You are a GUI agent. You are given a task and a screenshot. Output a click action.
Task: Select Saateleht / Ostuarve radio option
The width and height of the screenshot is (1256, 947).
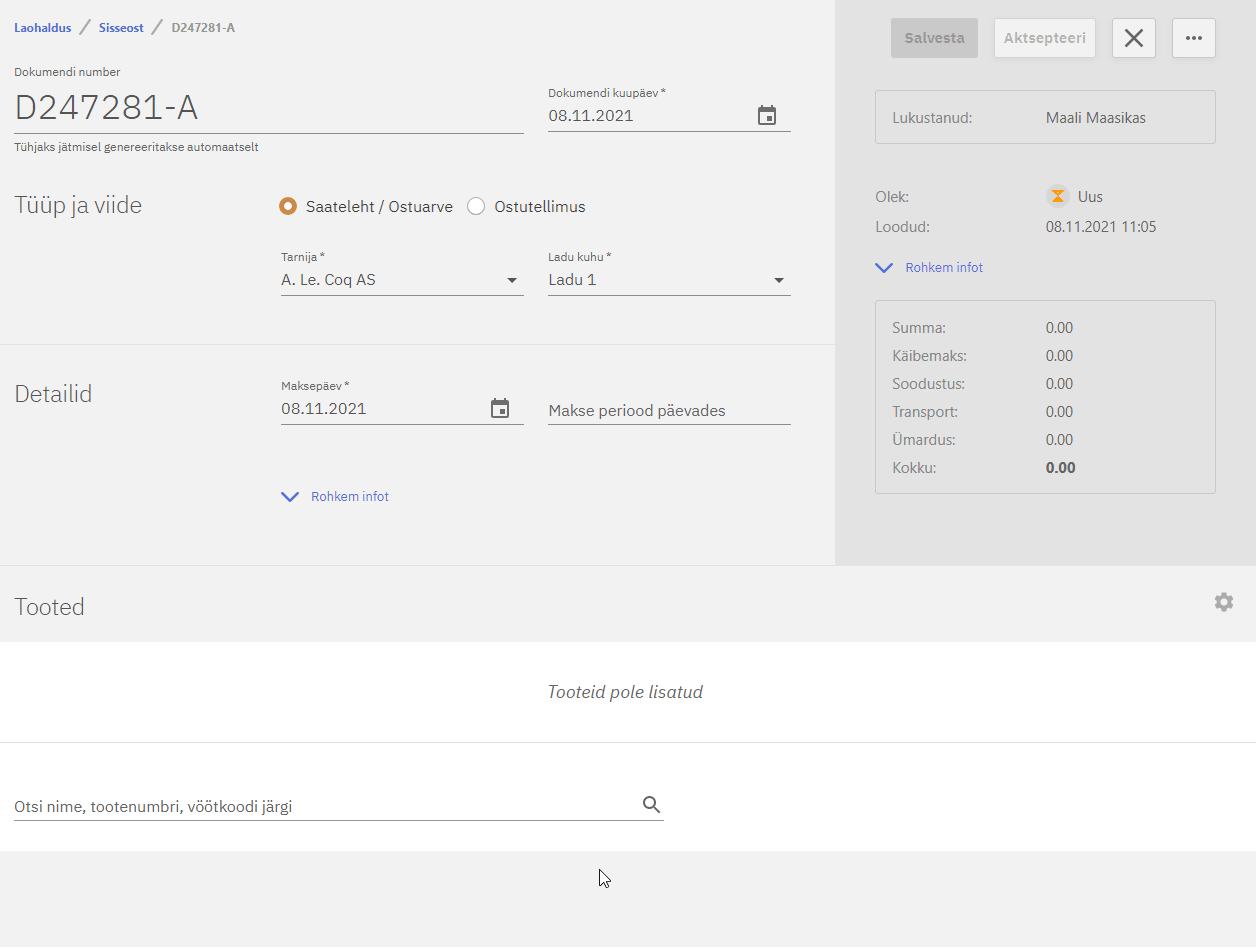[288, 207]
